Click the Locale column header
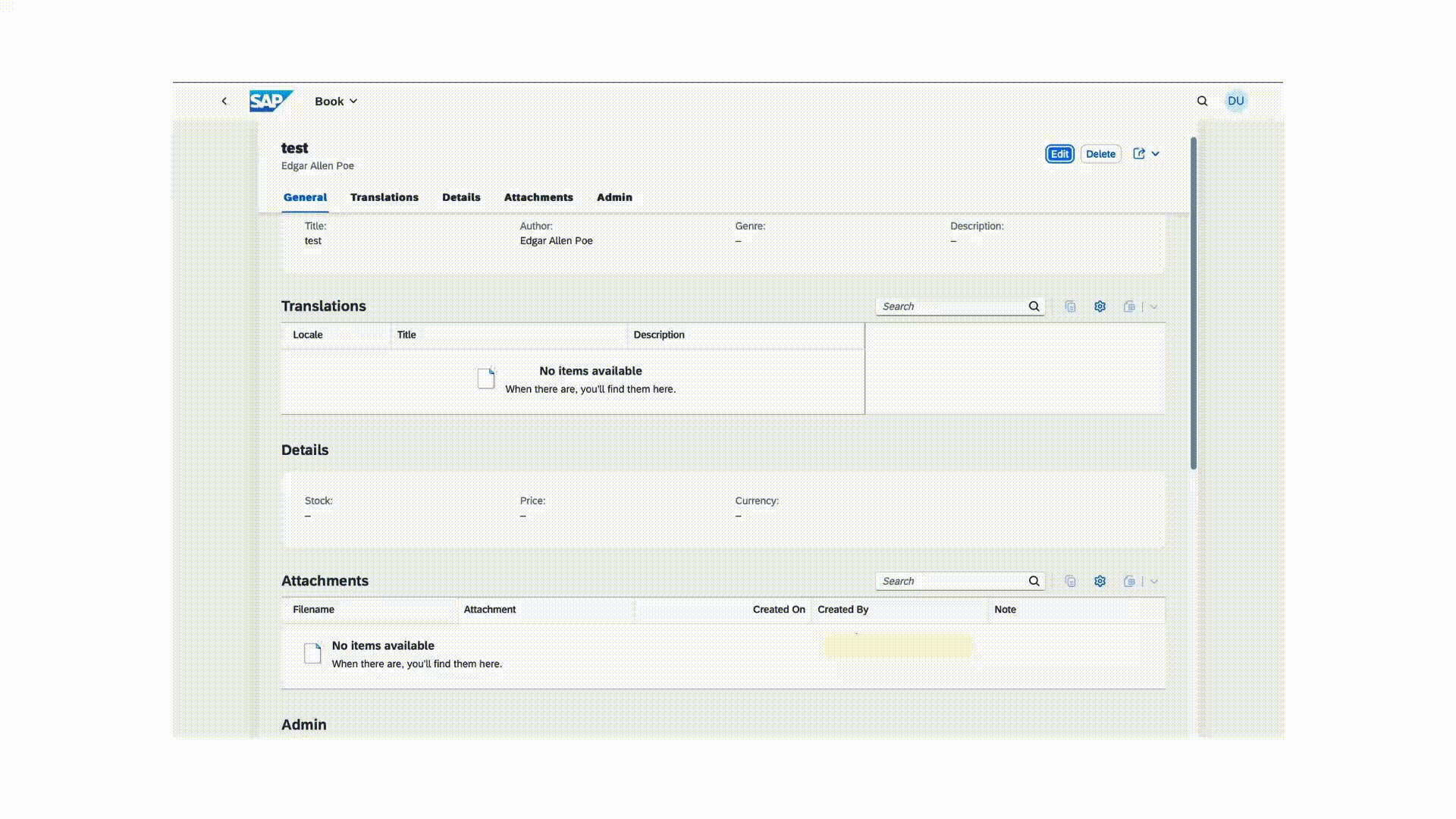The width and height of the screenshot is (1456, 819). tap(336, 335)
